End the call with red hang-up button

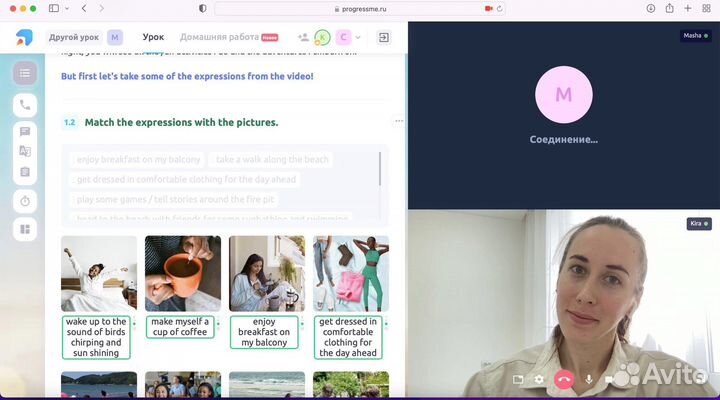(x=564, y=380)
